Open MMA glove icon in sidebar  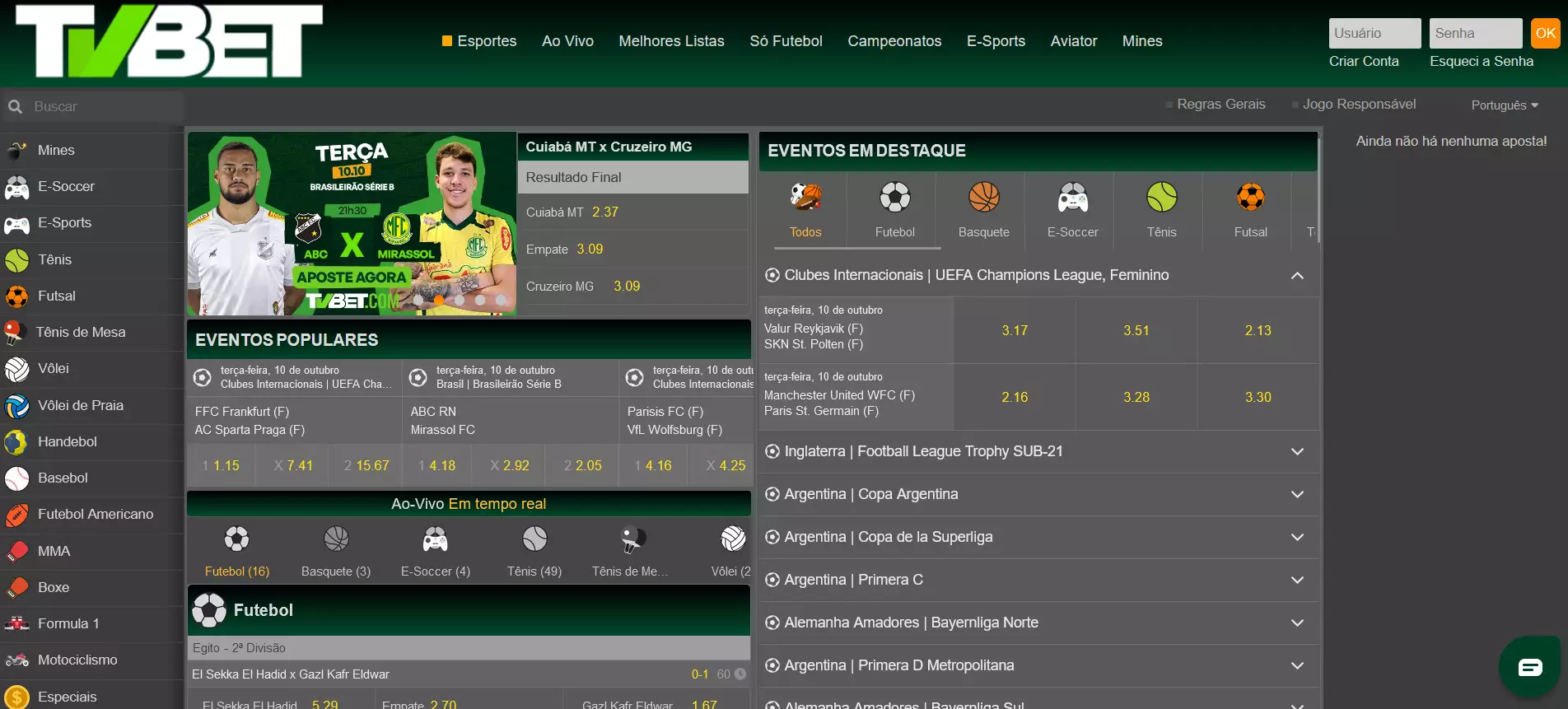pyautogui.click(x=16, y=552)
